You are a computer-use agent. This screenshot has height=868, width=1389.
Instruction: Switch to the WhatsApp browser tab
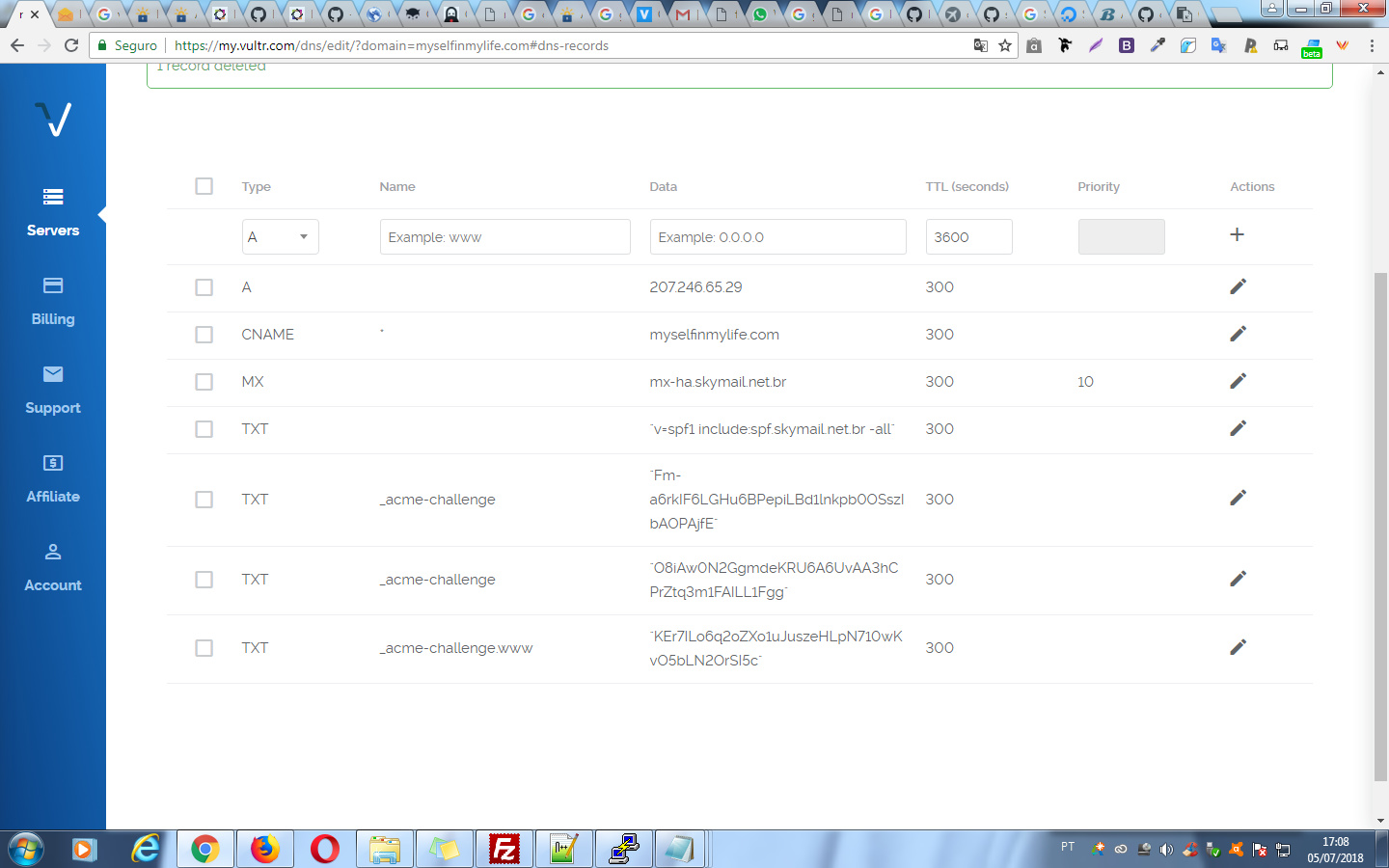[x=760, y=14]
